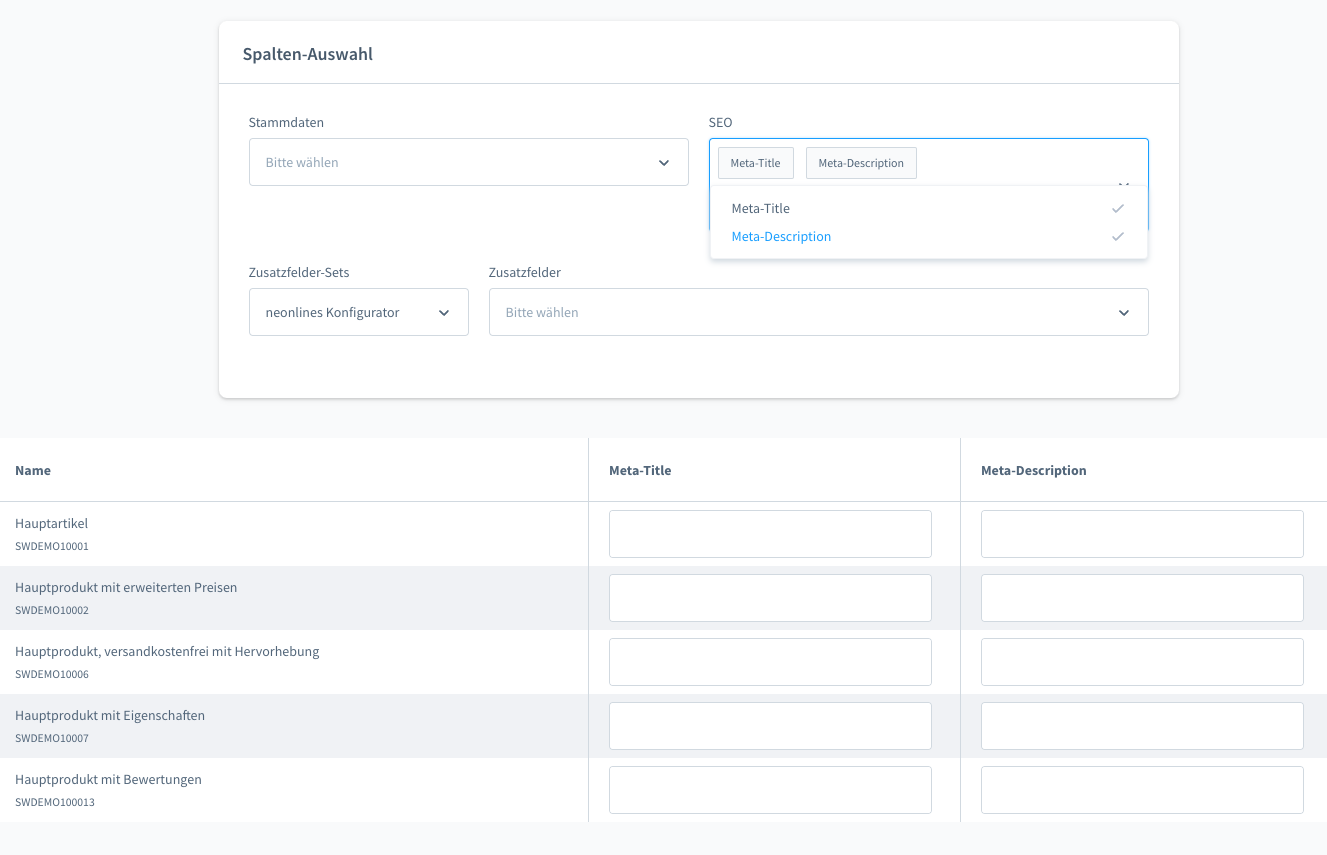Focus Meta-Description field for Hauptprodukt mit Bewertungen

tap(1142, 790)
